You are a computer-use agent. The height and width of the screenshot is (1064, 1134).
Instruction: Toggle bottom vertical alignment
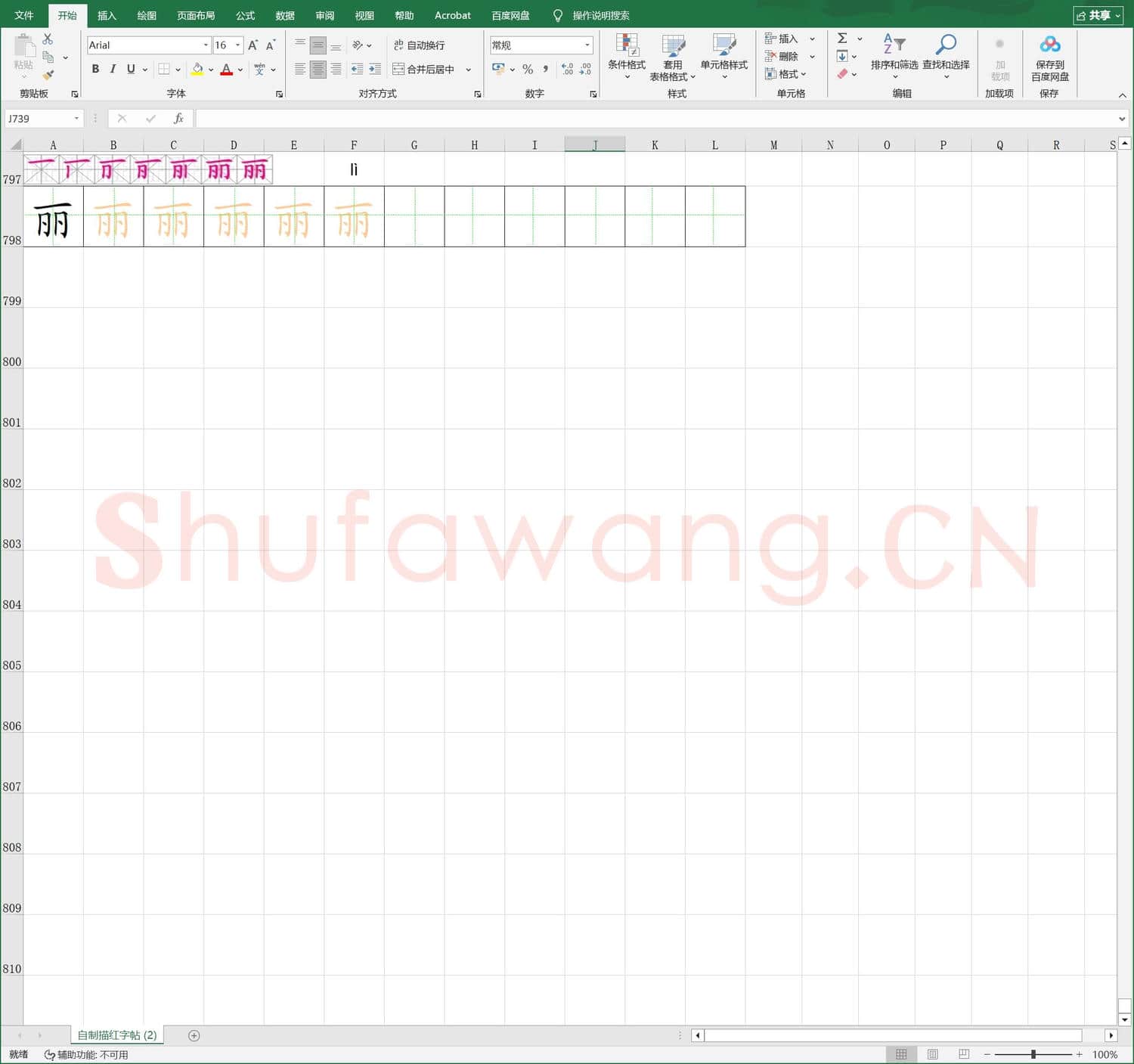336,45
